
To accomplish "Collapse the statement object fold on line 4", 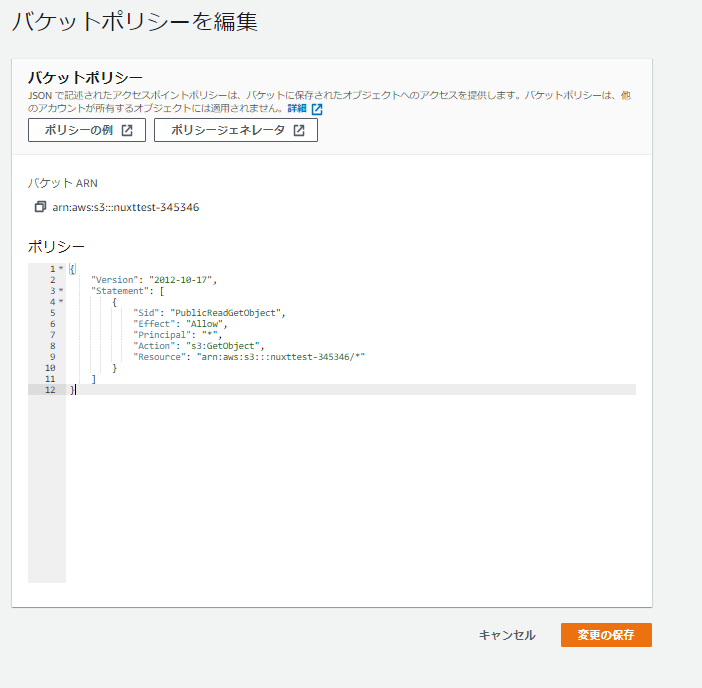I will pyautogui.click(x=61, y=301).
